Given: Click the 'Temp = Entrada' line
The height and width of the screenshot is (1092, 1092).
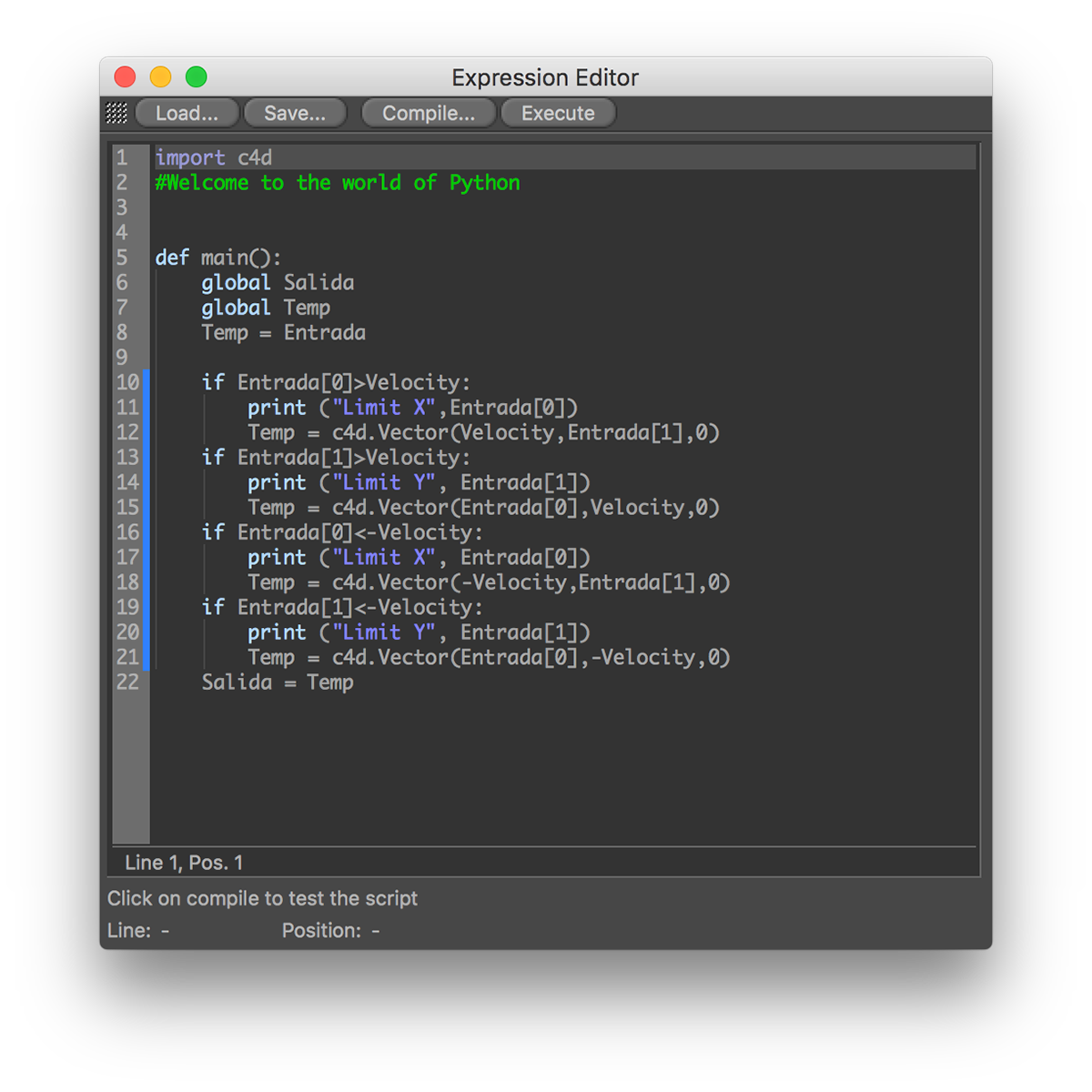Looking at the screenshot, I should 283,333.
